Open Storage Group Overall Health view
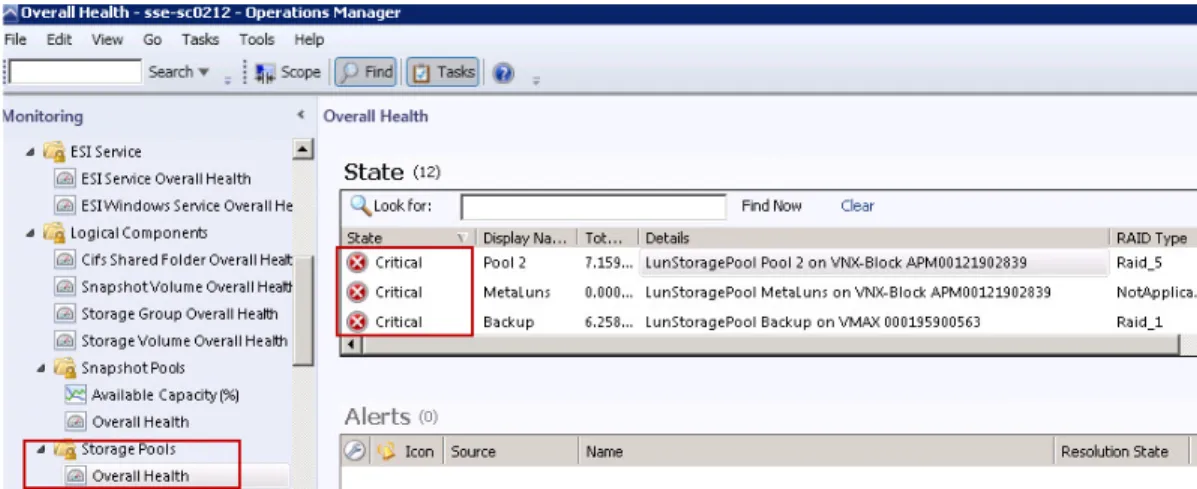Image resolution: width=1197 pixels, height=489 pixels. 179,314
